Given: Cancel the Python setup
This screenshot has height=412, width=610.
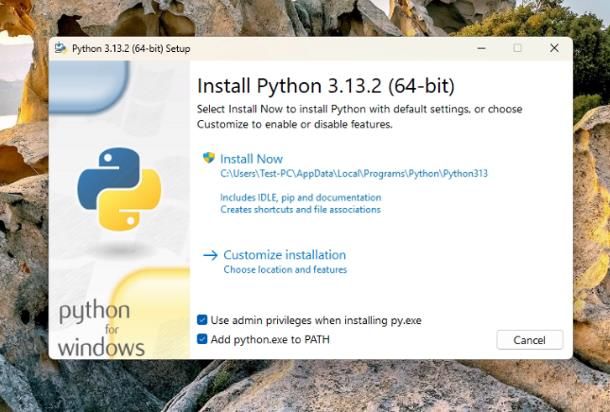Looking at the screenshot, I should point(529,340).
